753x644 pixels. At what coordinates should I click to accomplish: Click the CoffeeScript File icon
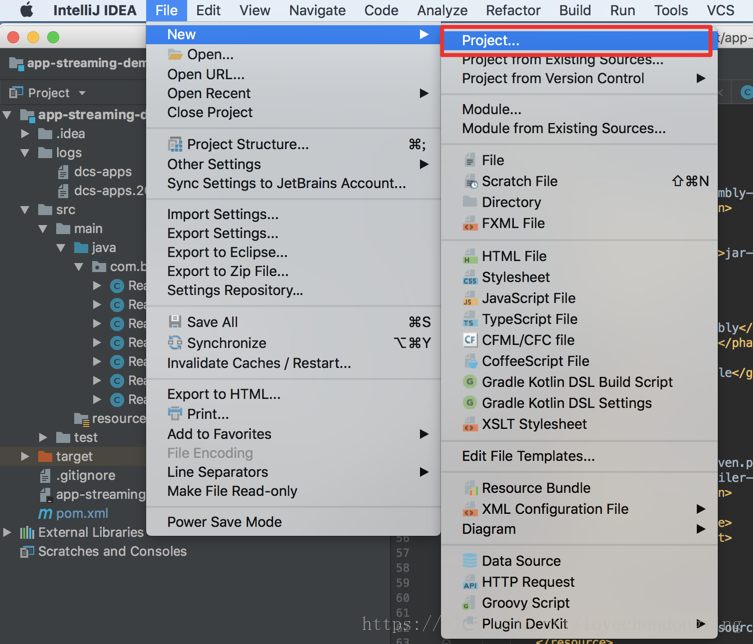pos(470,361)
